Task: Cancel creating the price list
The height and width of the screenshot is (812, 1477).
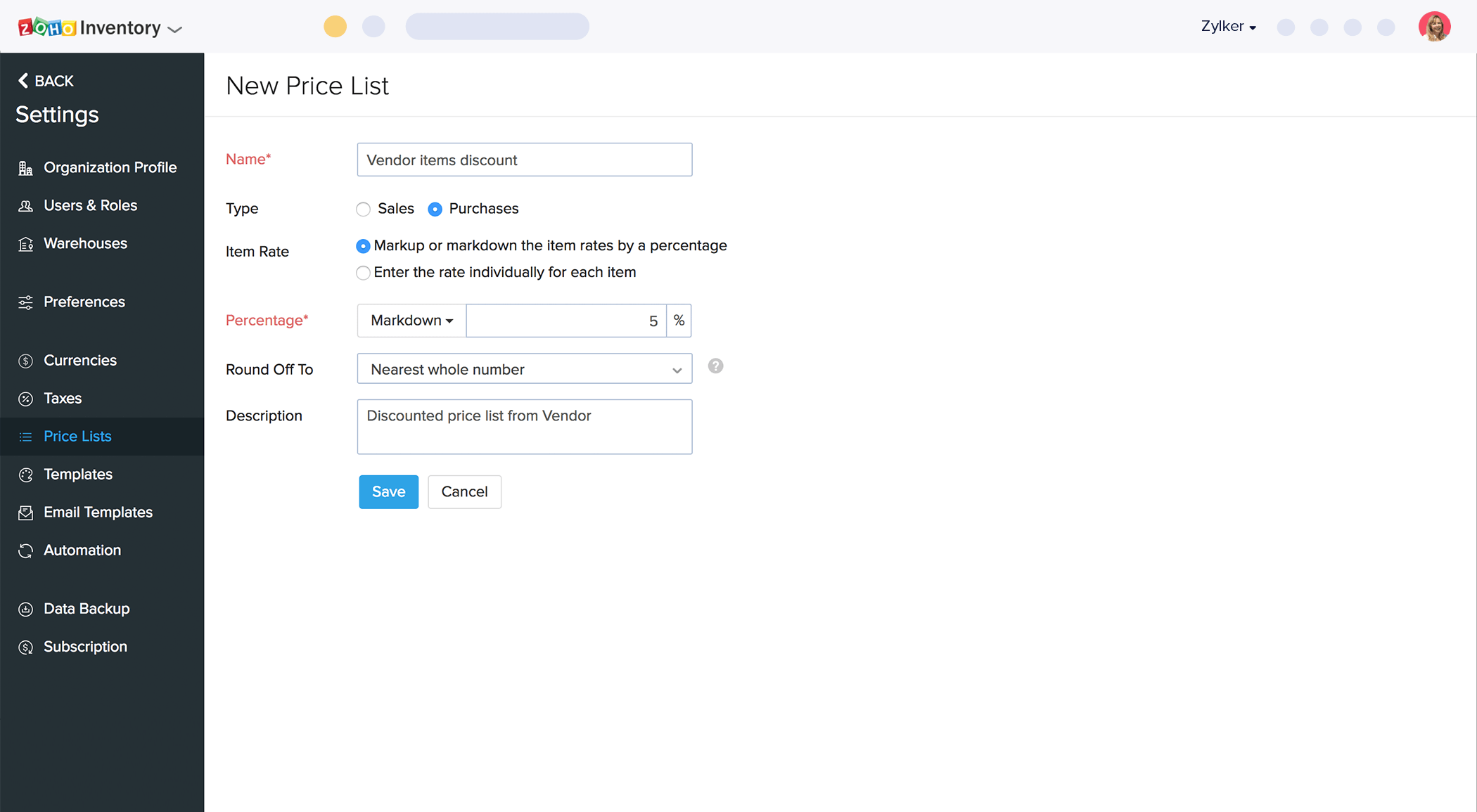Action: pos(464,491)
